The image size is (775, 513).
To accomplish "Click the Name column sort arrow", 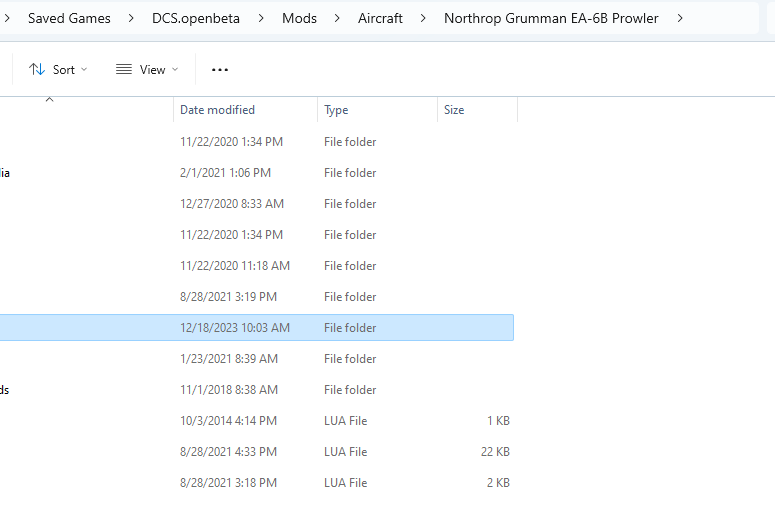I will coord(49,100).
